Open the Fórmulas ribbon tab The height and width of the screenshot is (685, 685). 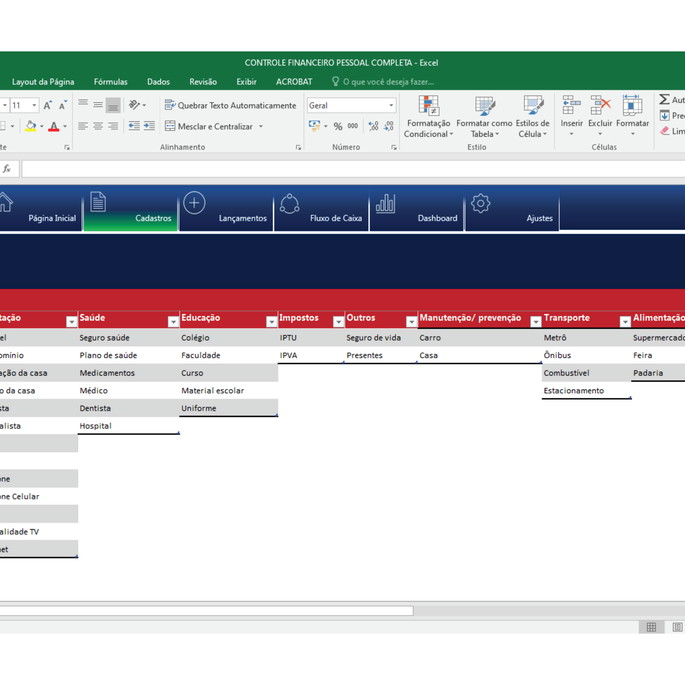tap(111, 82)
